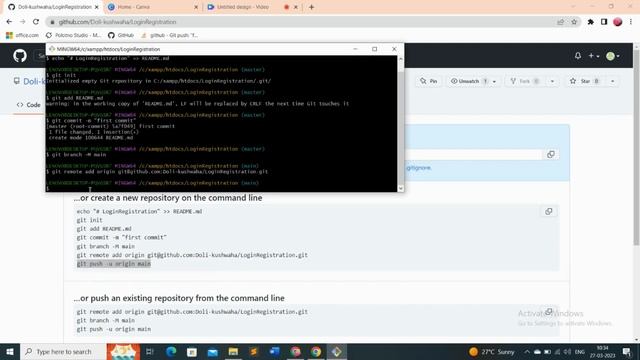Toggle the browser side panel icon
Image resolution: width=640 pixels, height=360 pixels.
pyautogui.click(x=604, y=22)
